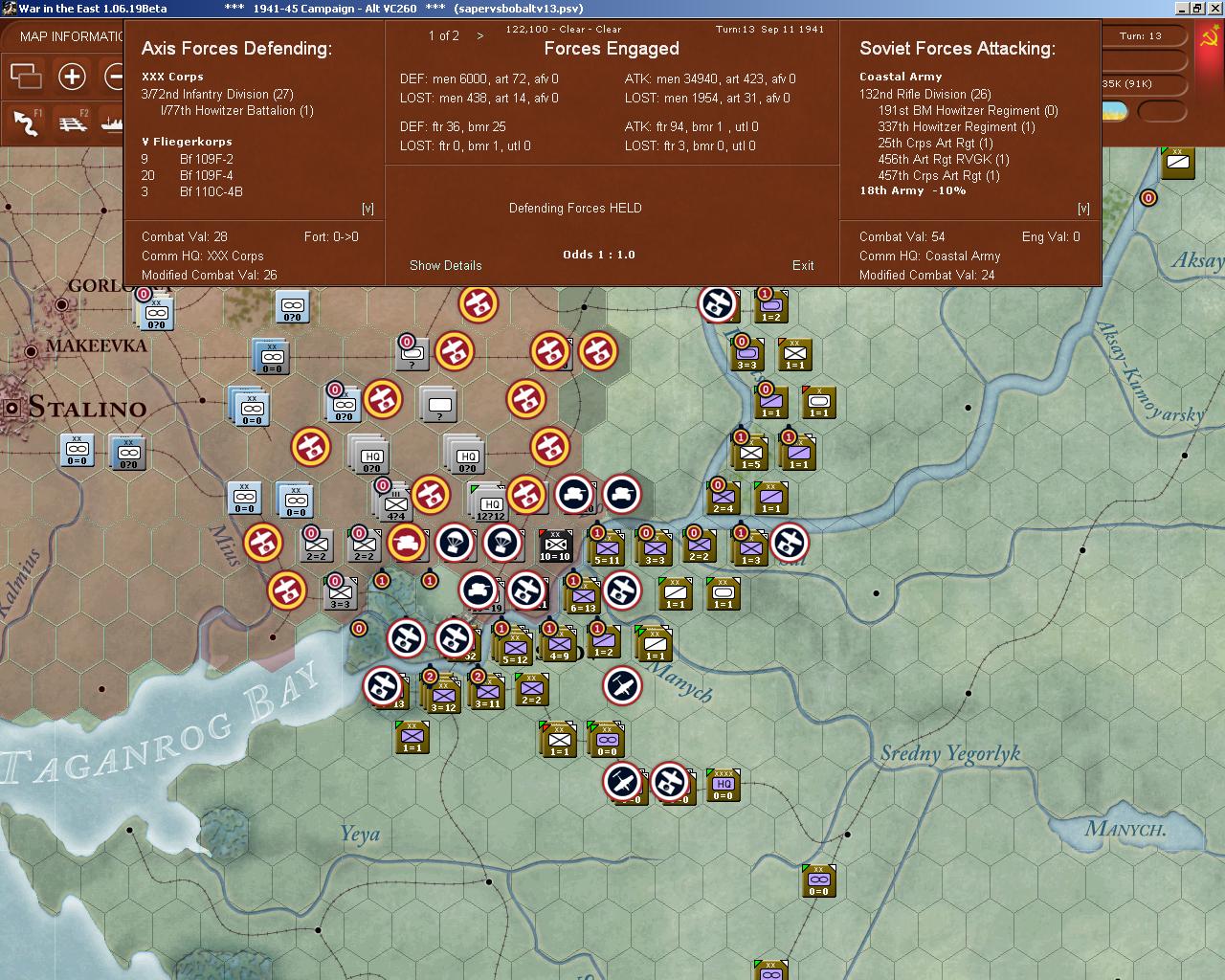
Task: Expand Soviet attacking forces with [v]
Action: [x=1083, y=208]
